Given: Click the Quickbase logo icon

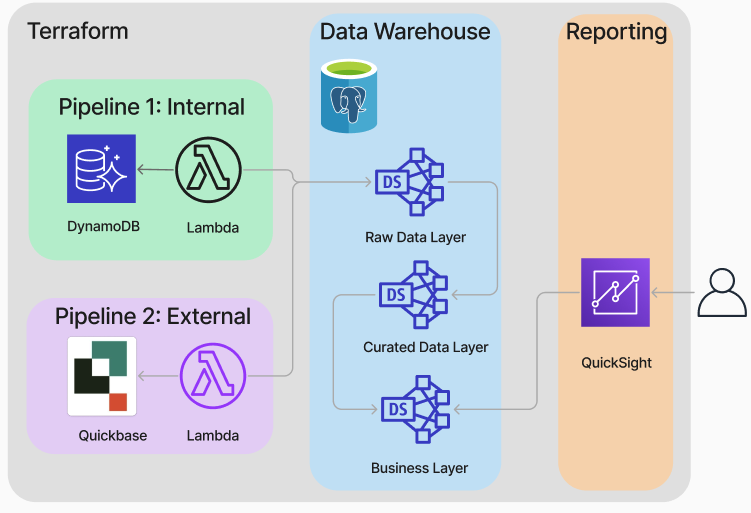Looking at the screenshot, I should [102, 376].
